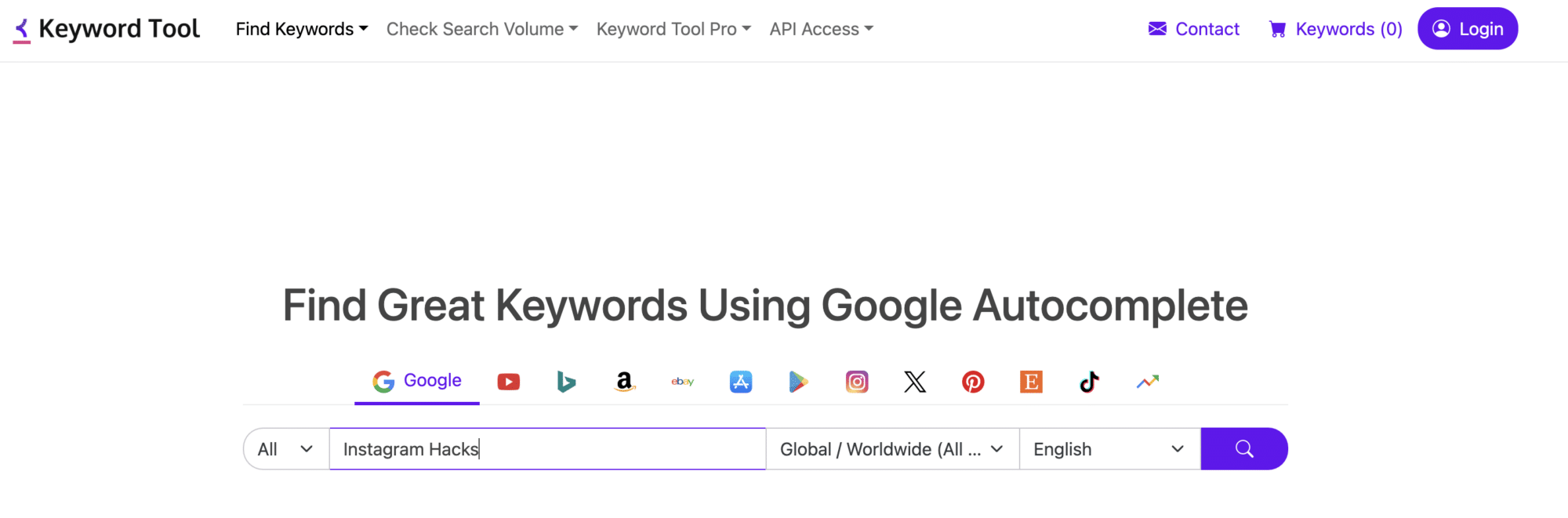Switch to Bing keyword search
This screenshot has width=1568, height=518.
566,382
